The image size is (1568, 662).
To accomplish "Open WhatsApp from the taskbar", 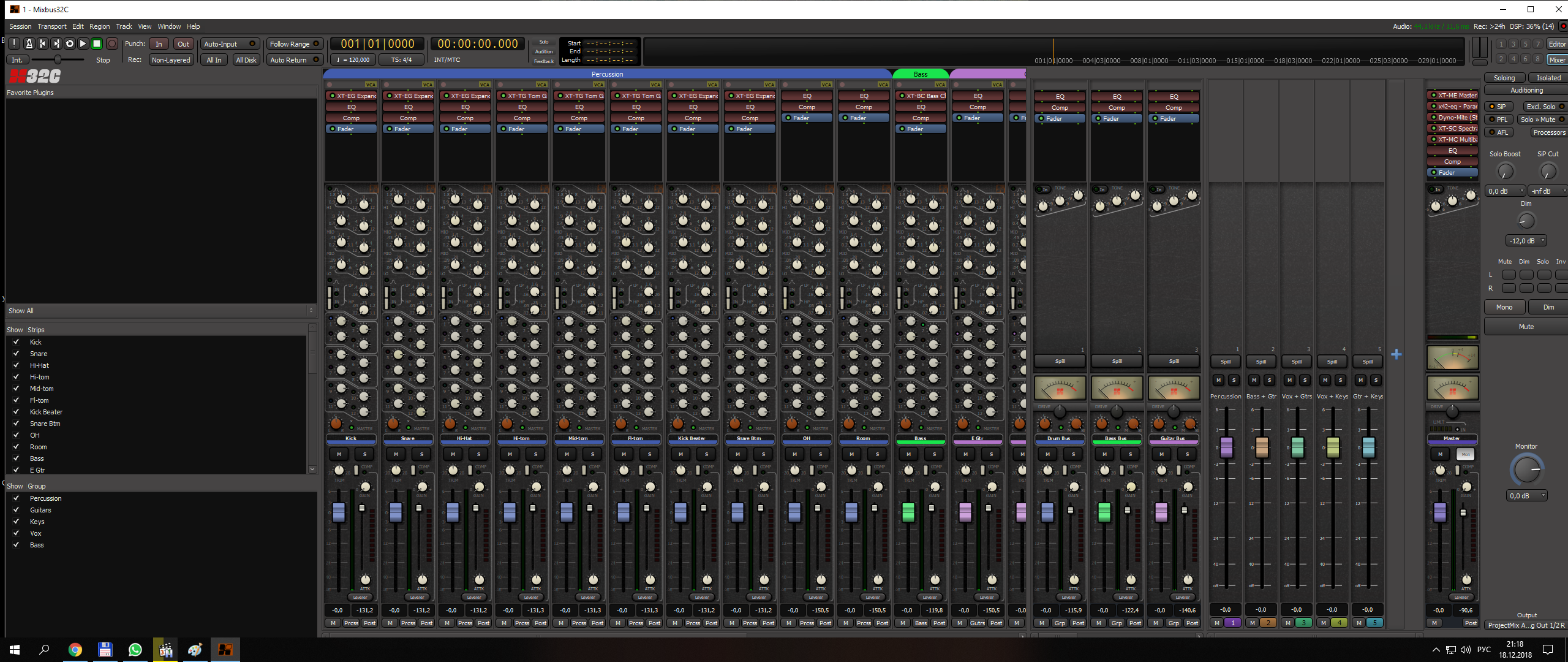I will [135, 650].
